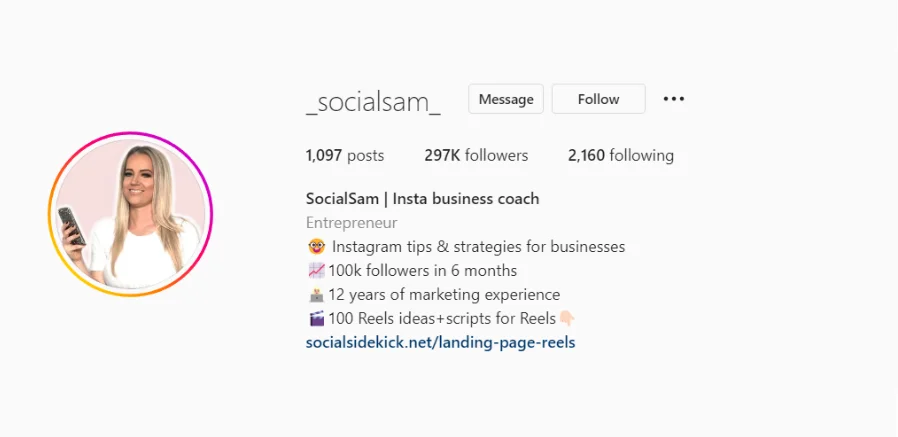The width and height of the screenshot is (898, 437).
Task: Click the Instagram tips & strategies bio line
Action: pyautogui.click(x=478, y=247)
